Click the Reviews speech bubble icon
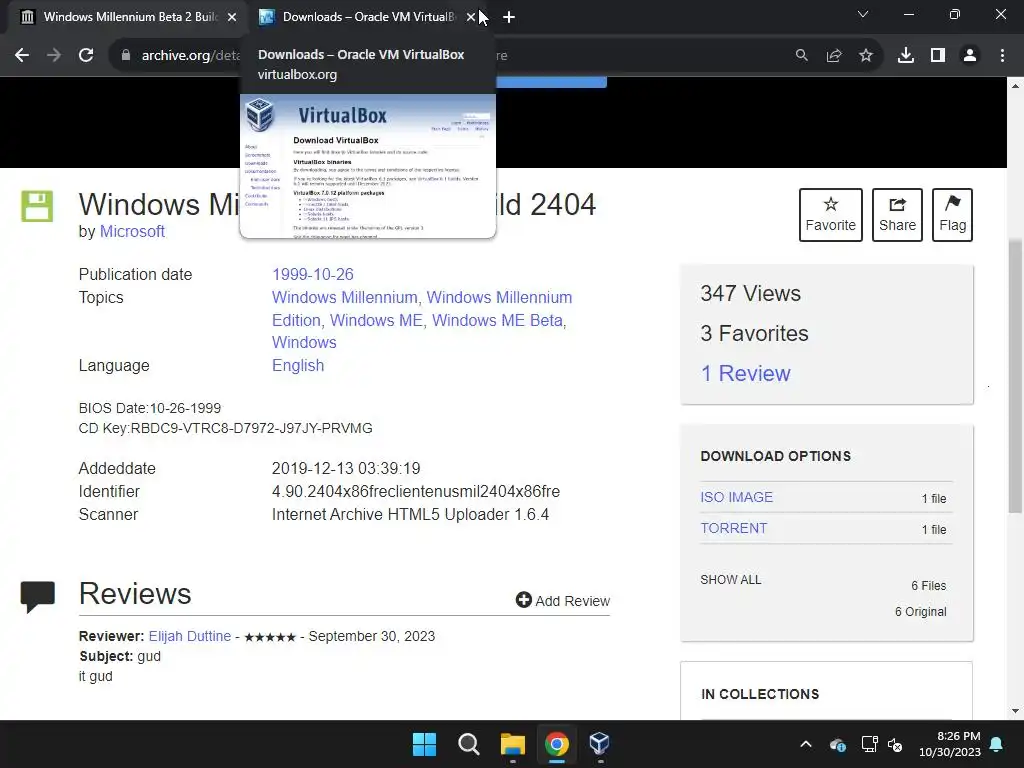This screenshot has width=1024, height=768. (x=38, y=597)
